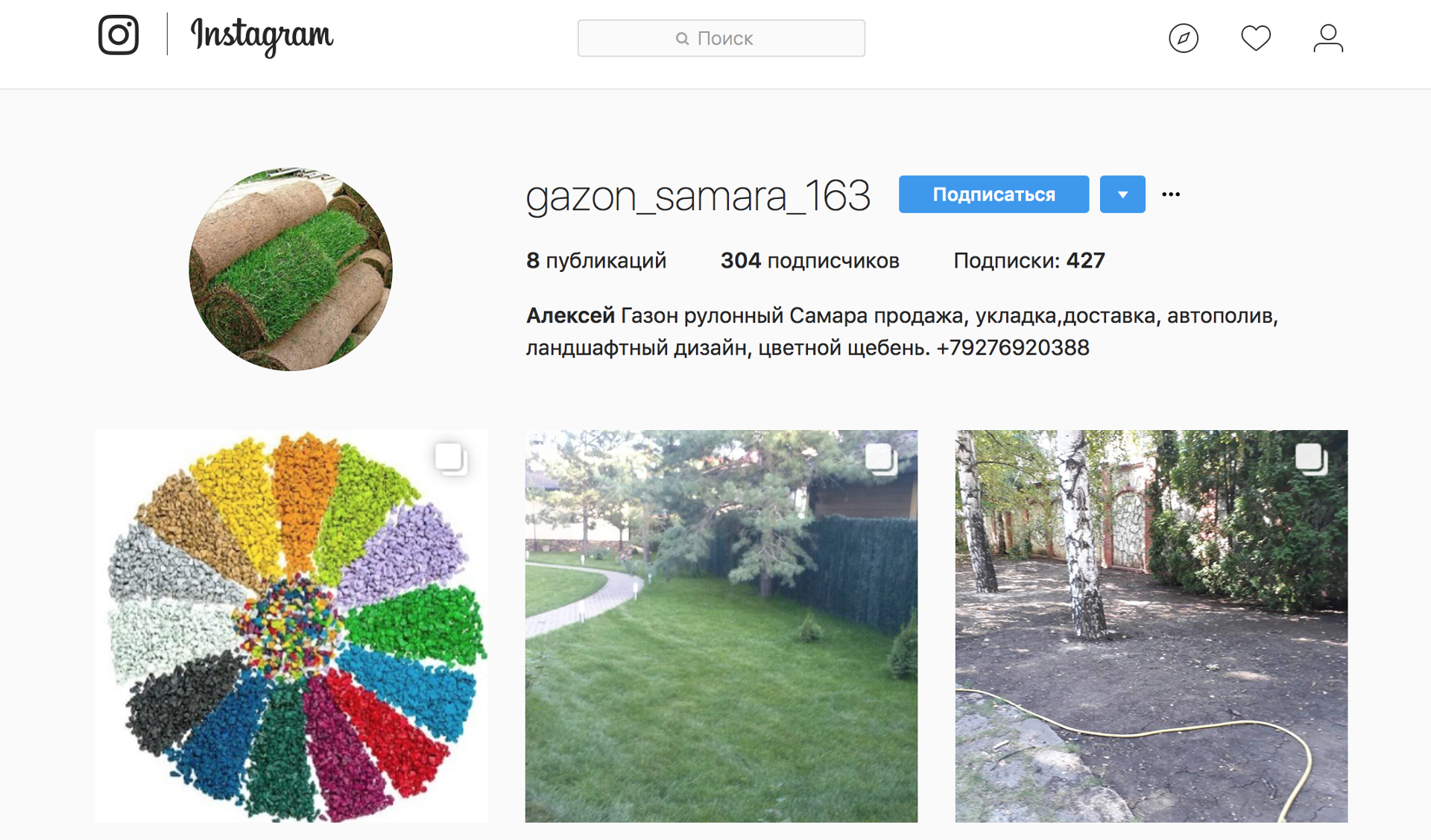Click the Instagram camera logo icon
This screenshot has height=840, width=1431.
coord(119,34)
